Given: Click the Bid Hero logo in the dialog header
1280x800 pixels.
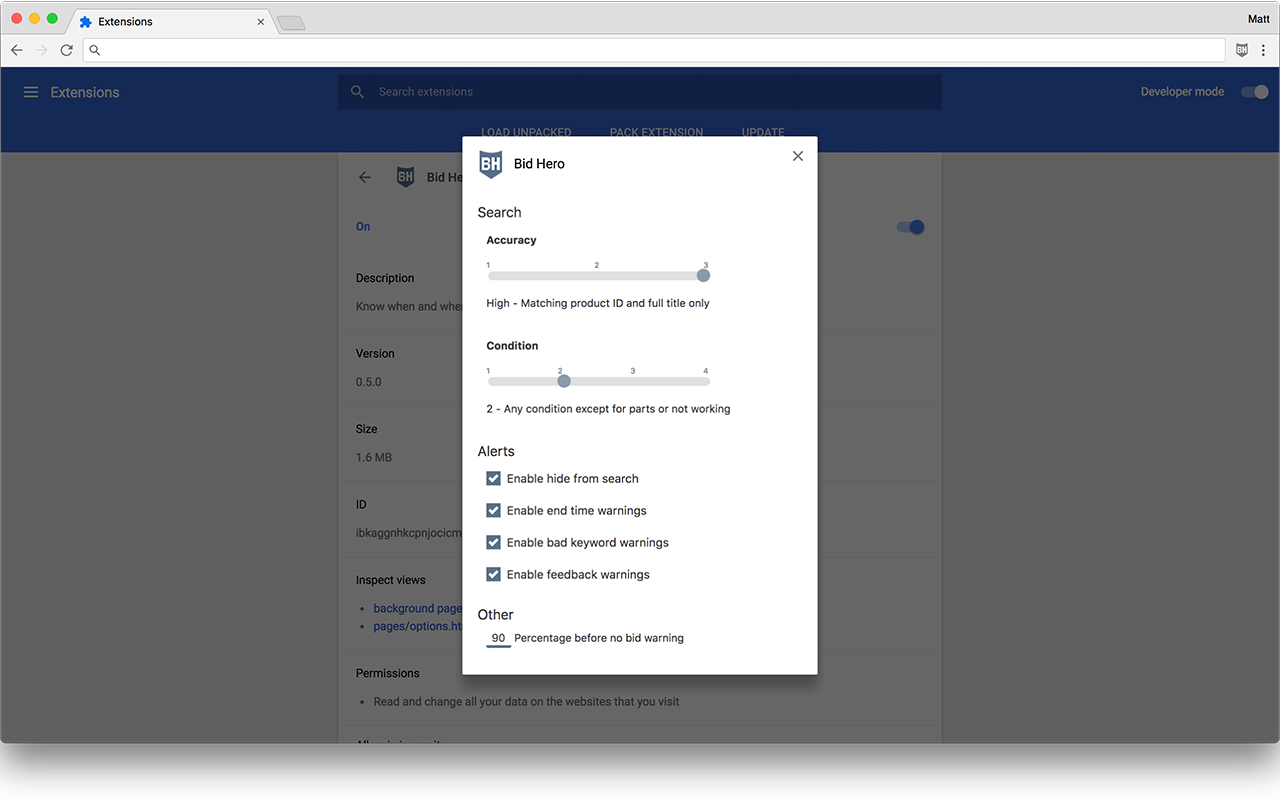Looking at the screenshot, I should (x=490, y=164).
